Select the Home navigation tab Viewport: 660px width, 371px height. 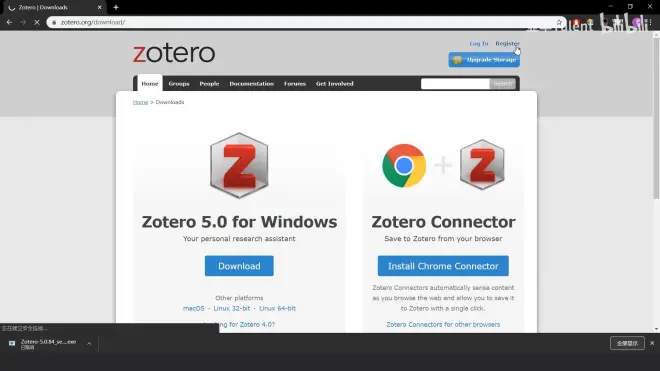[149, 83]
